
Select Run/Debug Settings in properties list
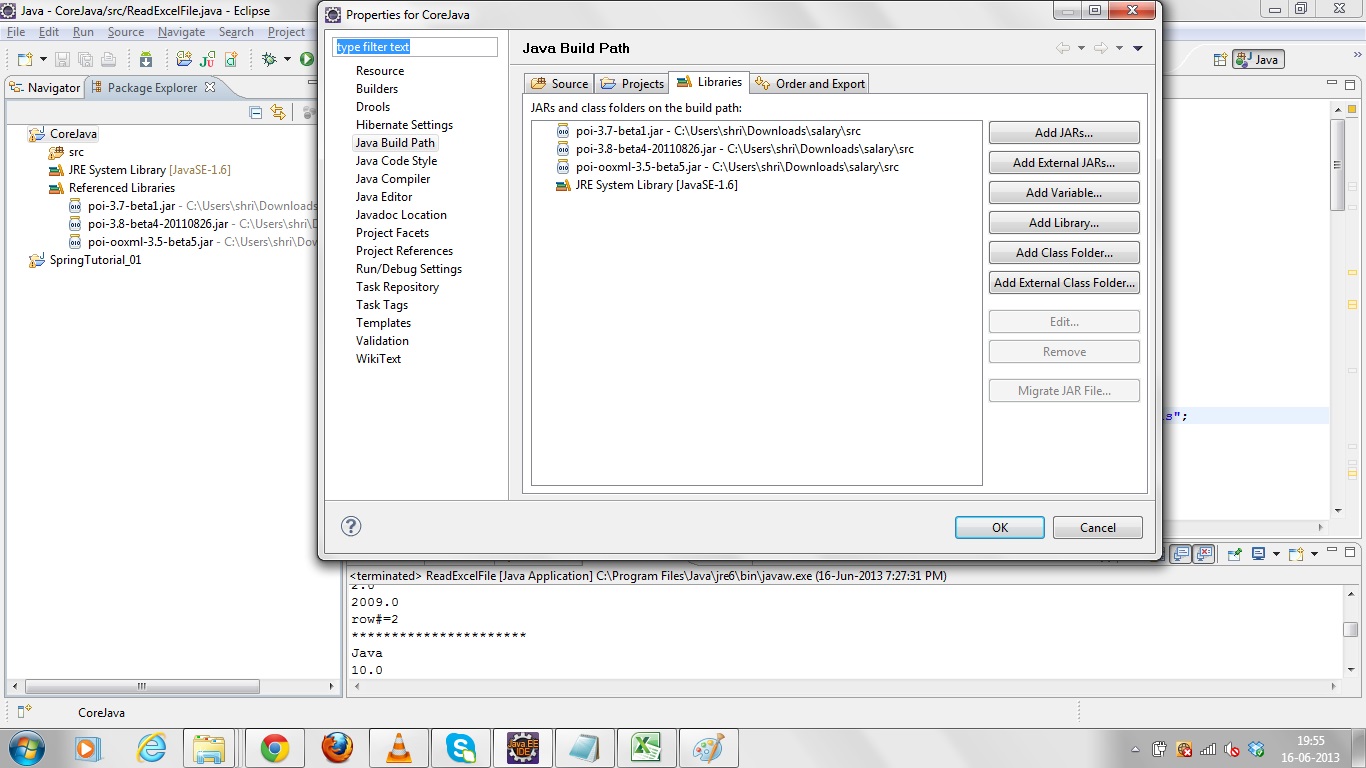pyautogui.click(x=409, y=269)
